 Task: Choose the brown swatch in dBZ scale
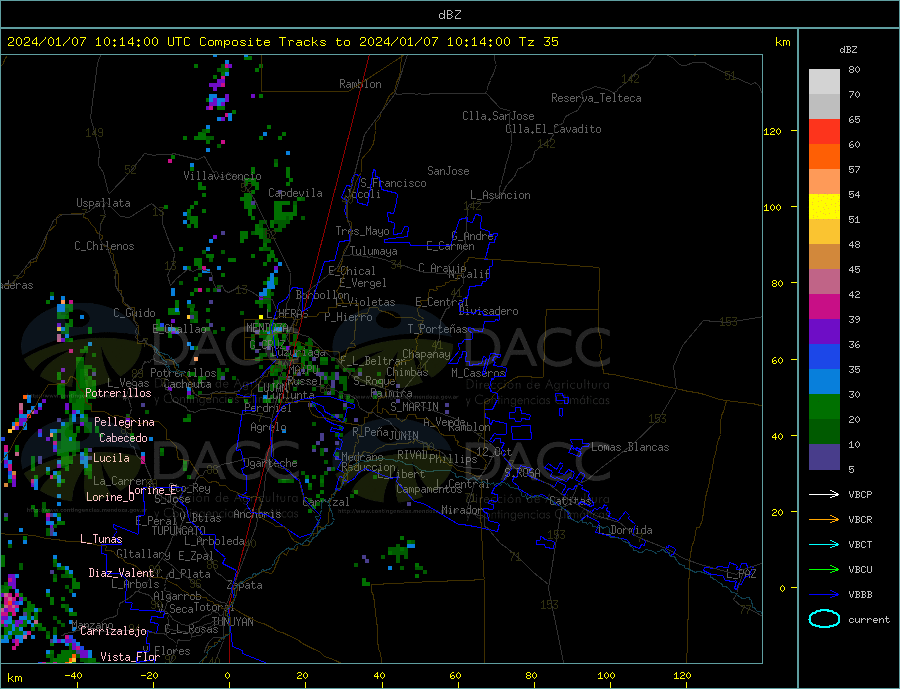click(x=824, y=257)
